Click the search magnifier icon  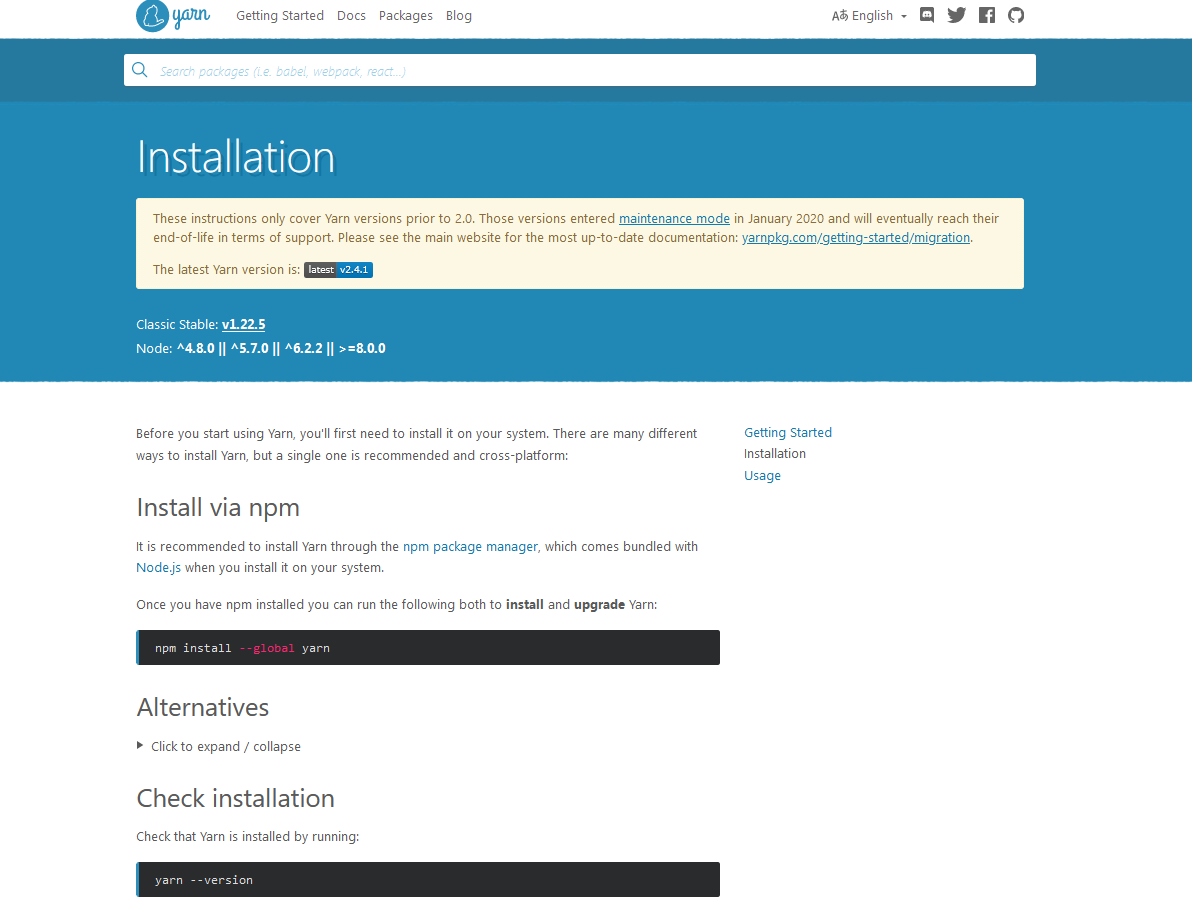(139, 70)
